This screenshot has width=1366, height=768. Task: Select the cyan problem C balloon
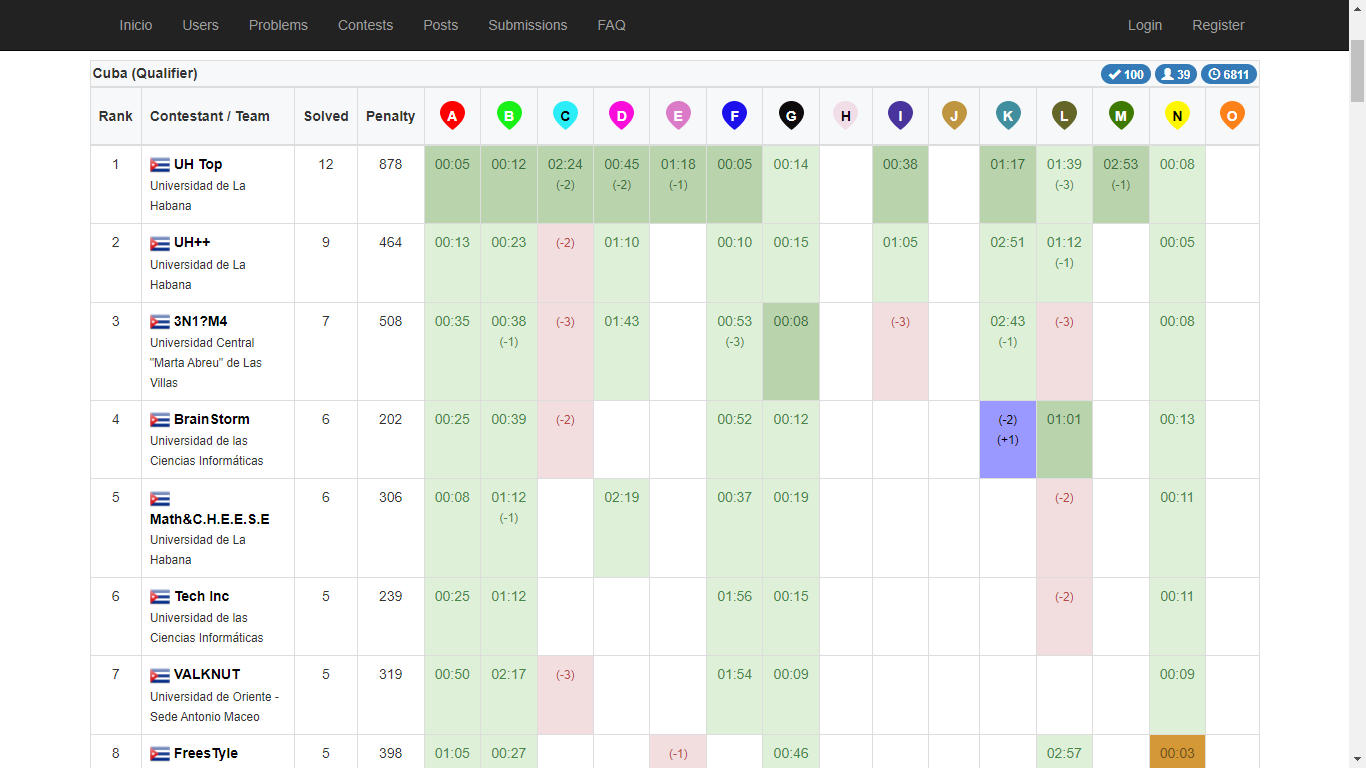[x=565, y=116]
